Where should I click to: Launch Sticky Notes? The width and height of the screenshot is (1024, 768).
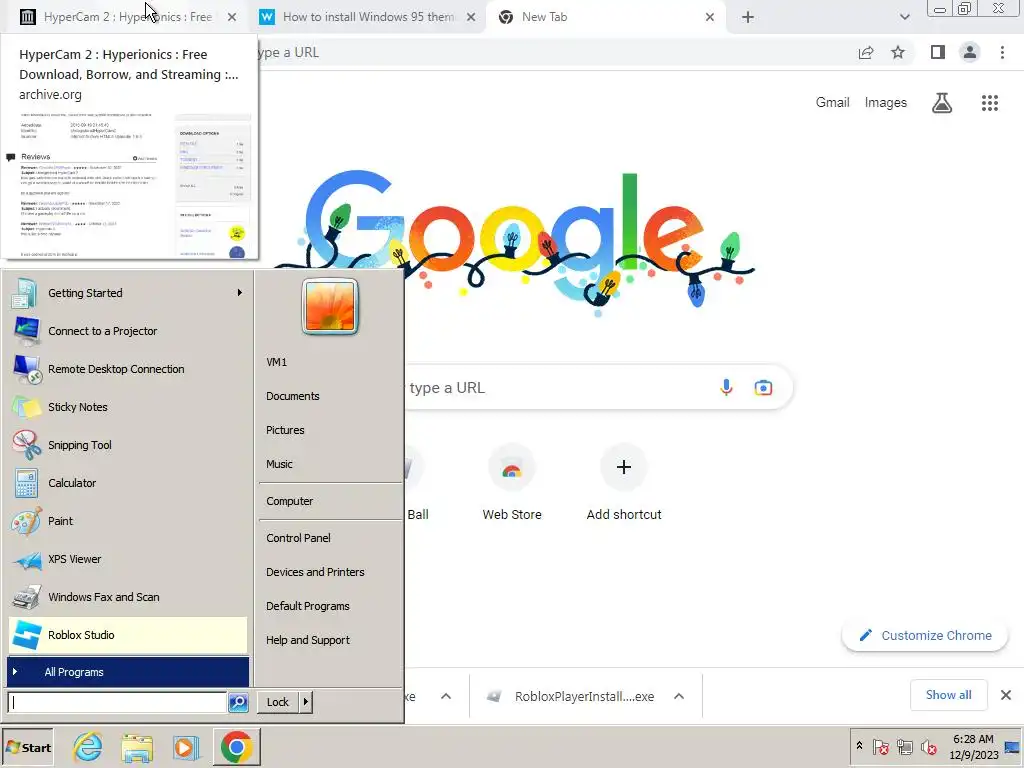tap(128, 407)
